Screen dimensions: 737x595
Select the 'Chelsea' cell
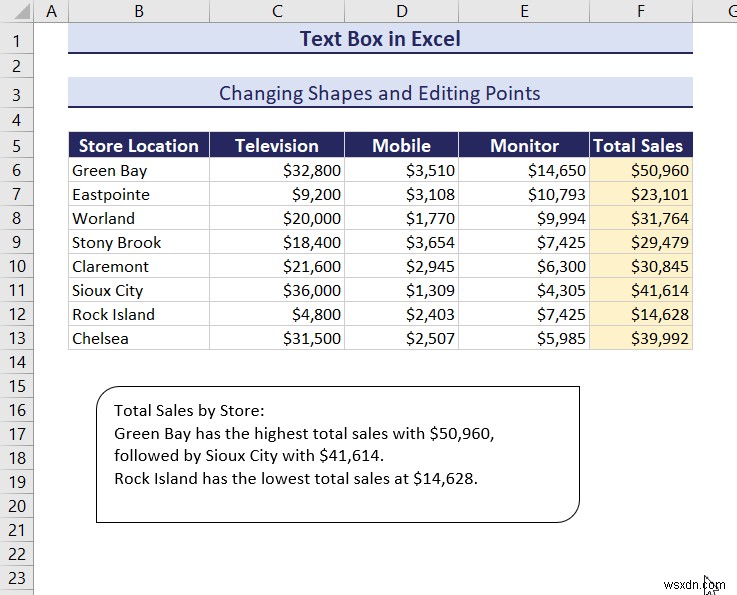click(x=139, y=338)
